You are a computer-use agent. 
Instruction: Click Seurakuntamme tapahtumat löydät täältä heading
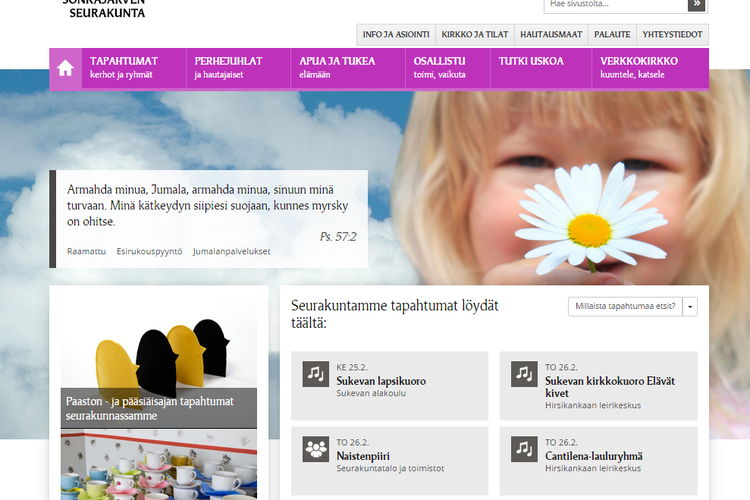click(x=395, y=314)
